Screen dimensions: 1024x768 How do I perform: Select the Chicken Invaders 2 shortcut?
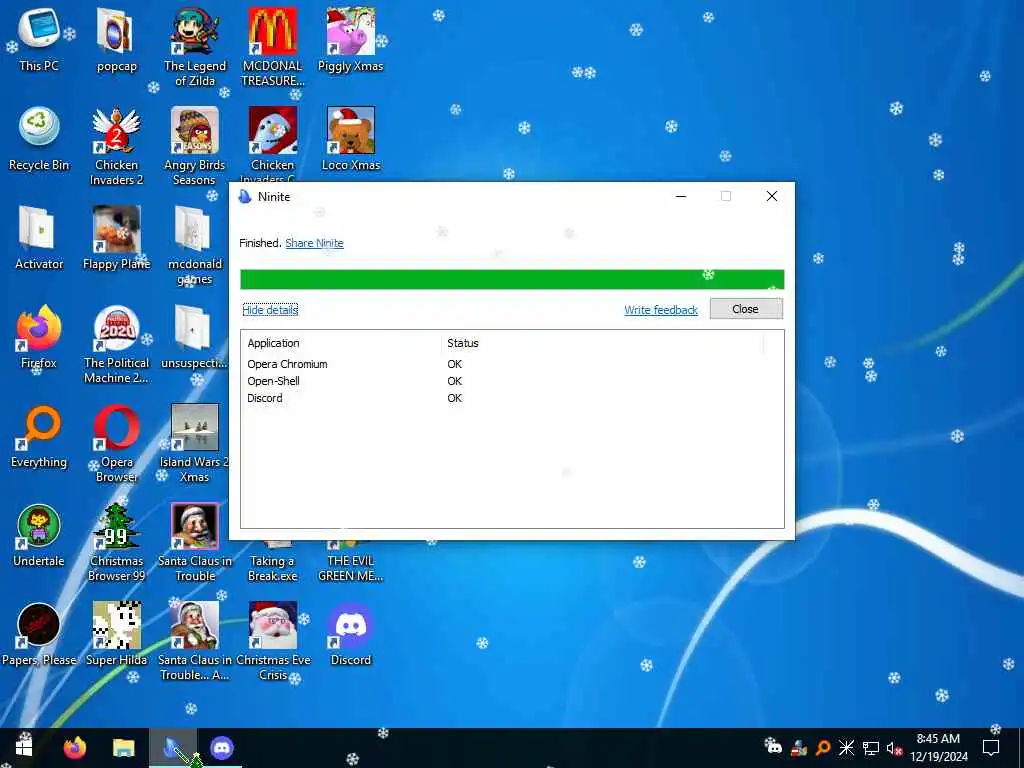click(116, 147)
